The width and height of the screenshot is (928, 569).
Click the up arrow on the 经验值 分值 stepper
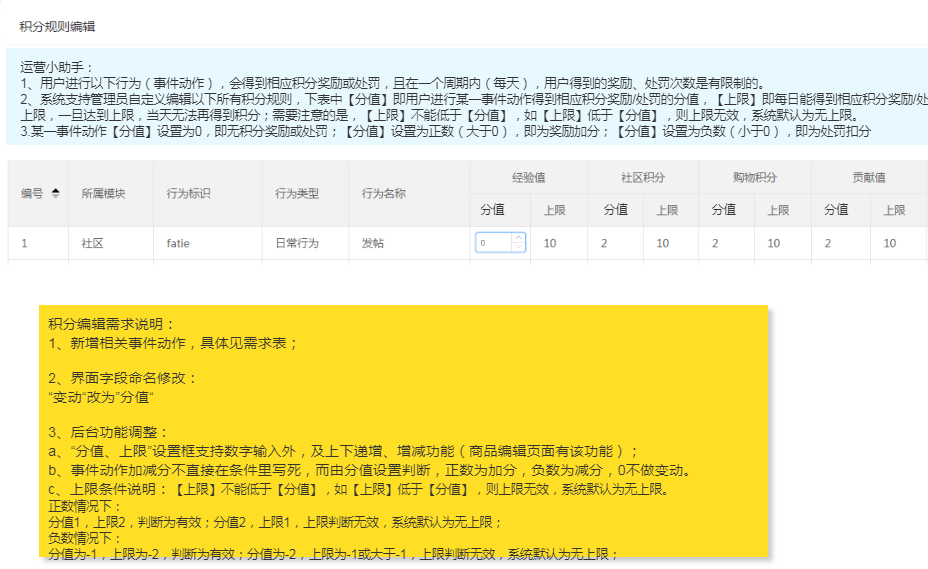(517, 238)
